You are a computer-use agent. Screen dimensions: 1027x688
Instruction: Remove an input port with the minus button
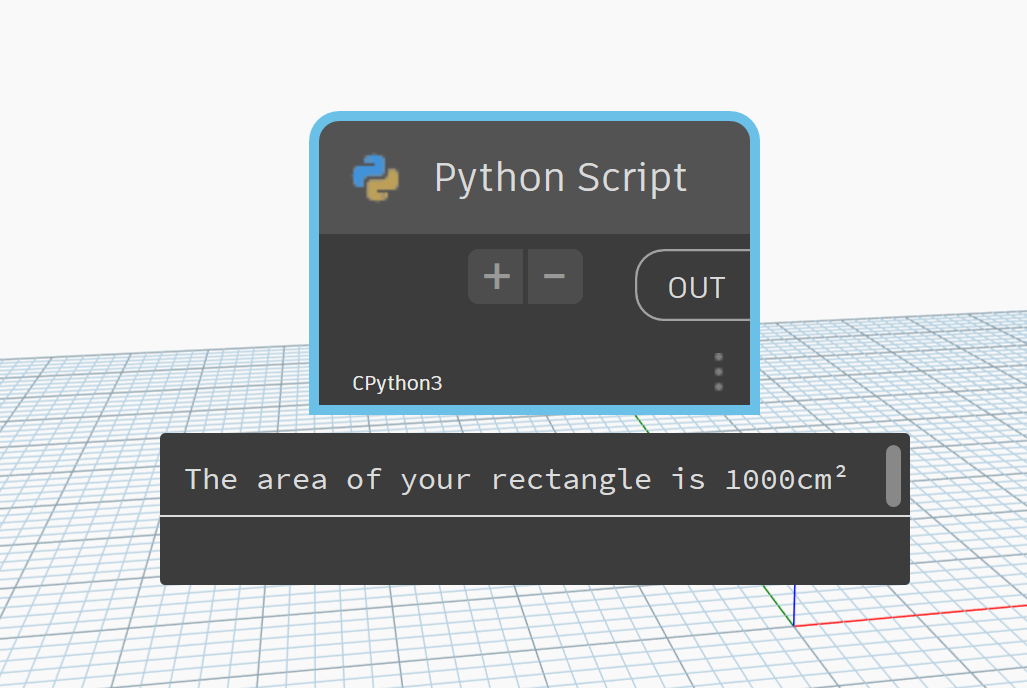coord(555,277)
